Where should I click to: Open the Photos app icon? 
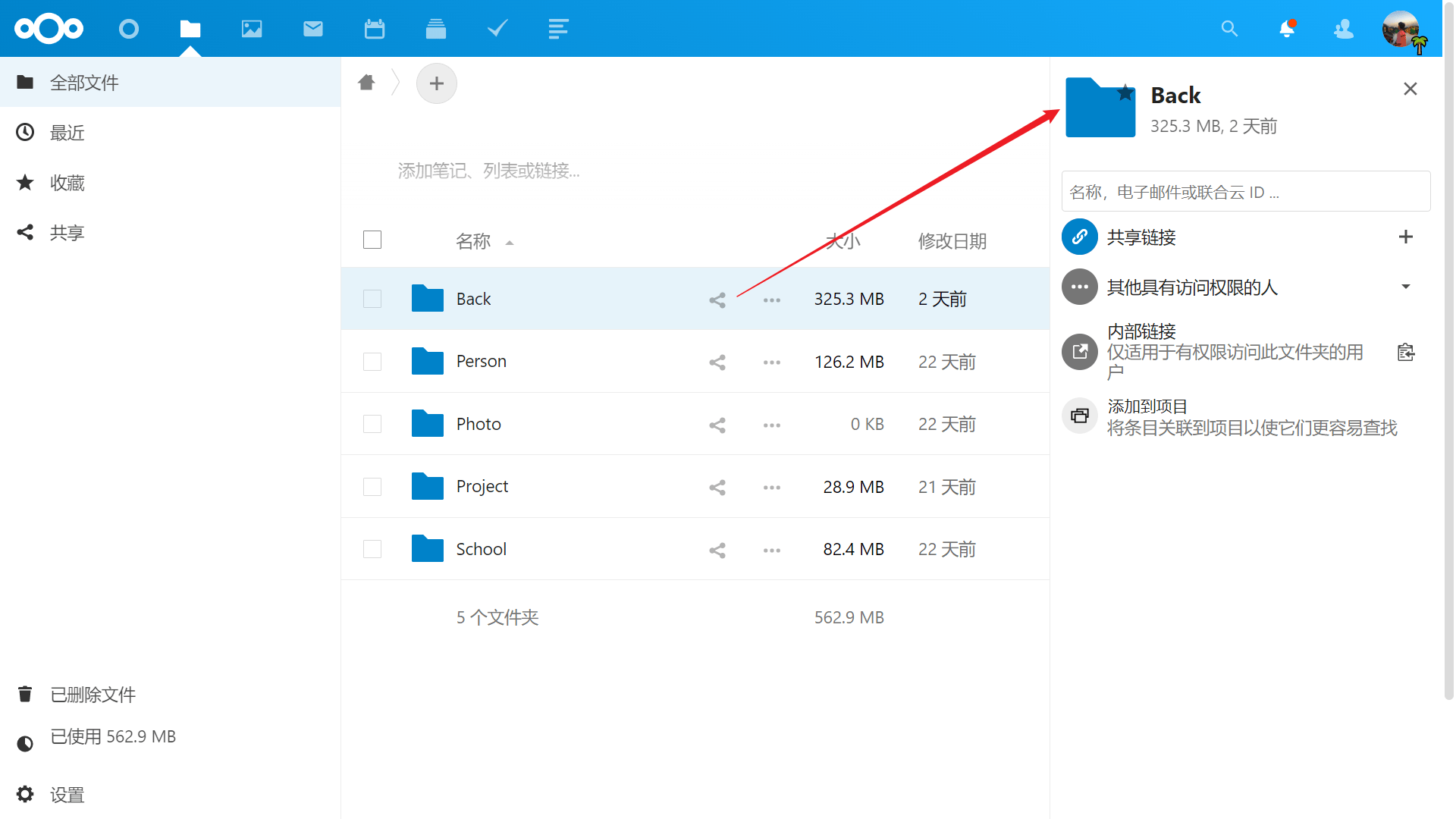[252, 29]
